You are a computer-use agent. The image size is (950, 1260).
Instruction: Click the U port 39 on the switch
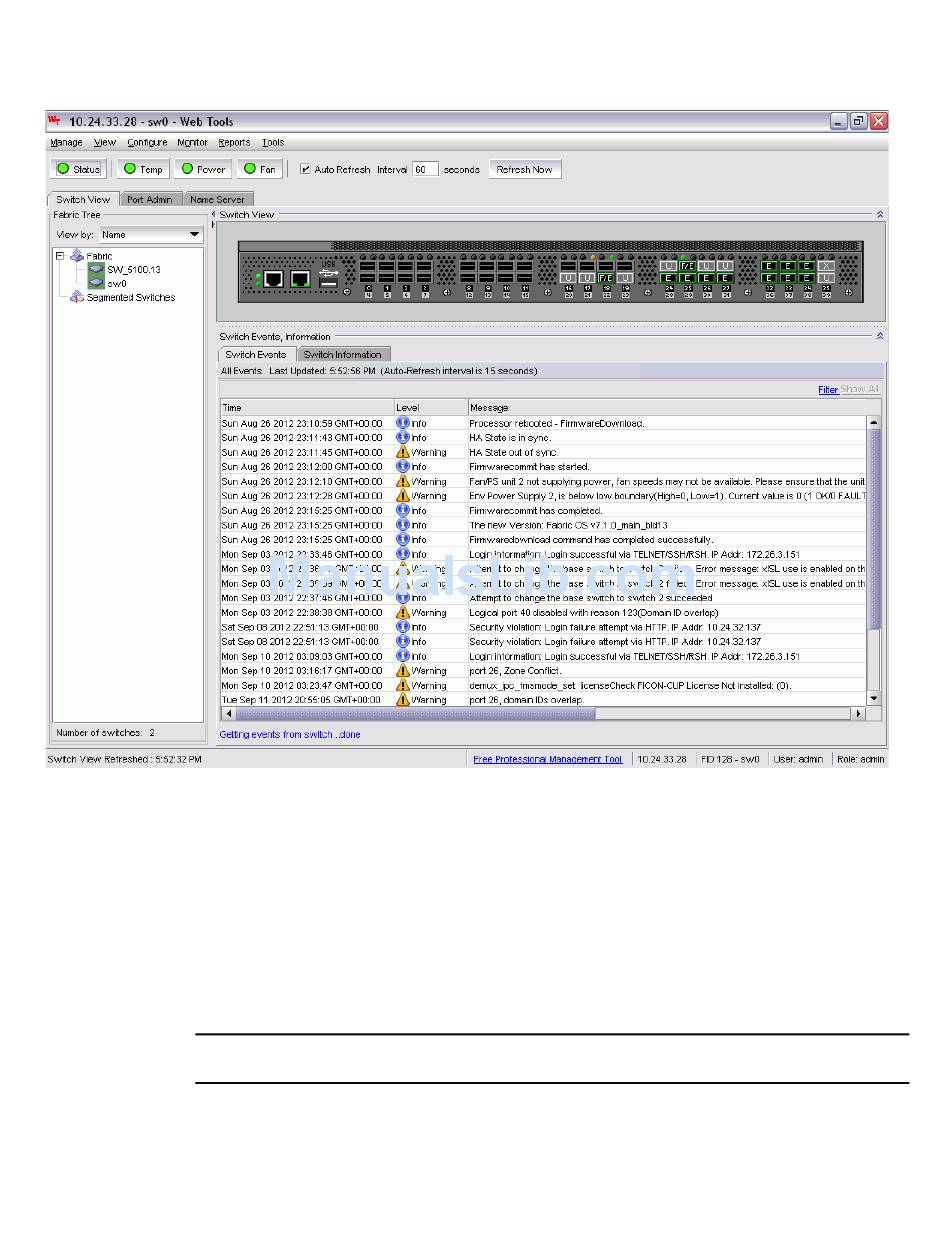click(826, 278)
